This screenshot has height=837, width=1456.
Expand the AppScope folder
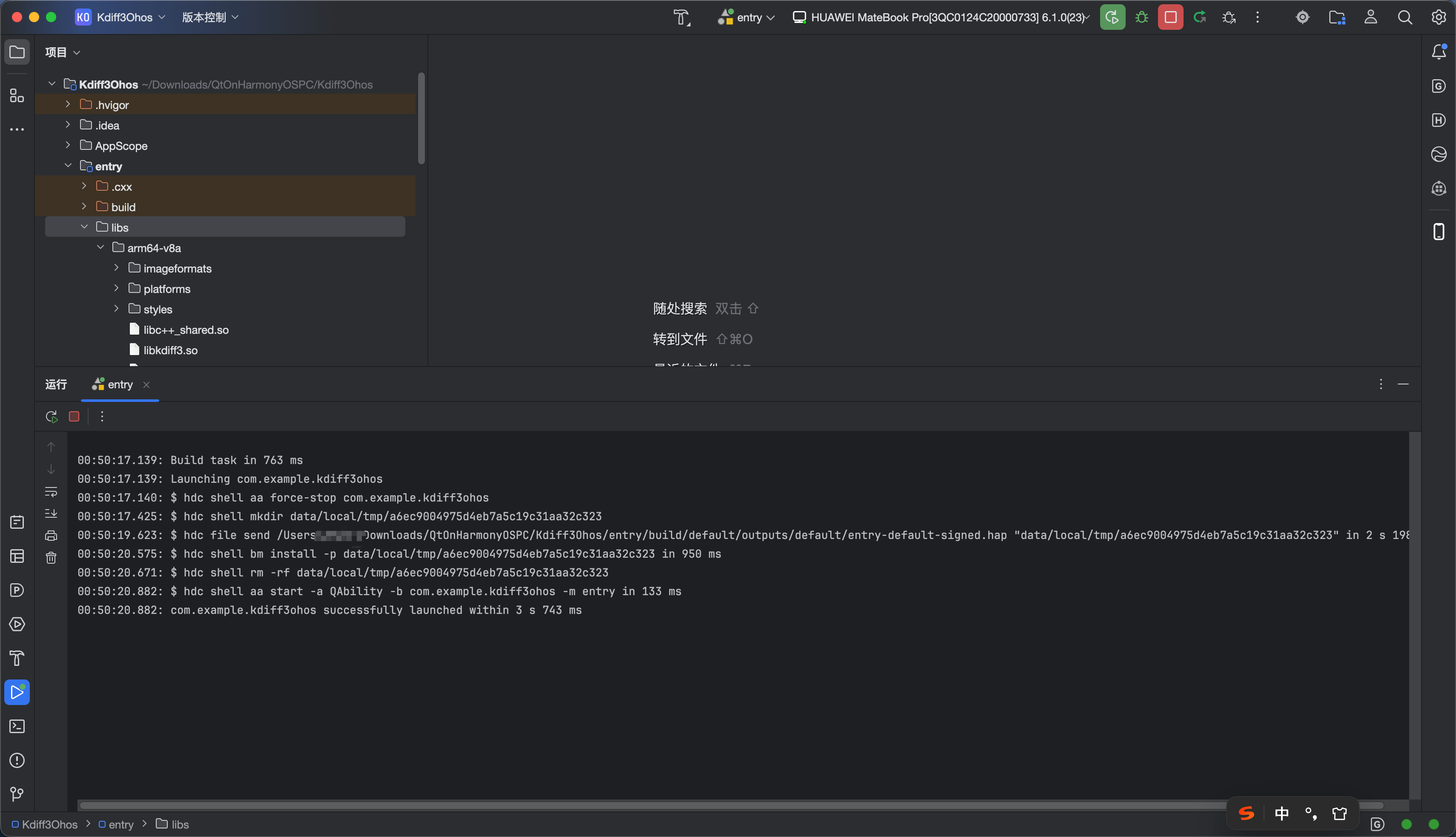68,145
